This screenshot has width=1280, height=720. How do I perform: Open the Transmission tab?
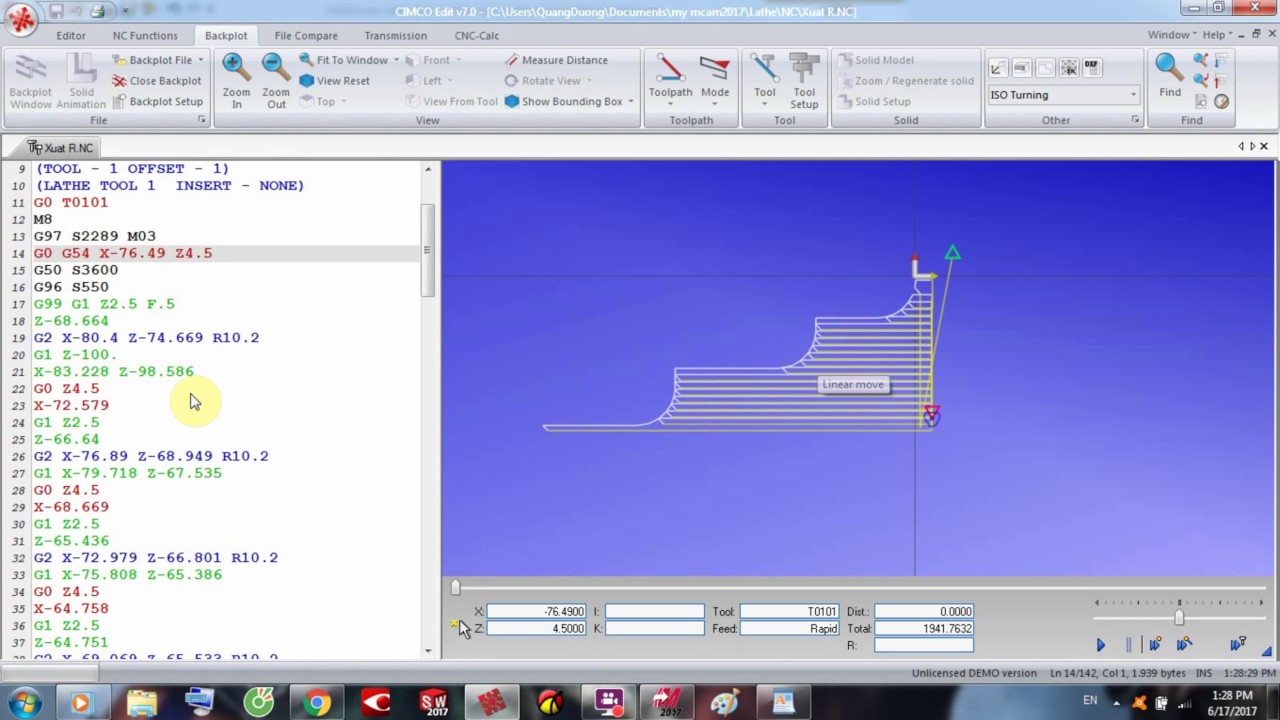[x=395, y=35]
